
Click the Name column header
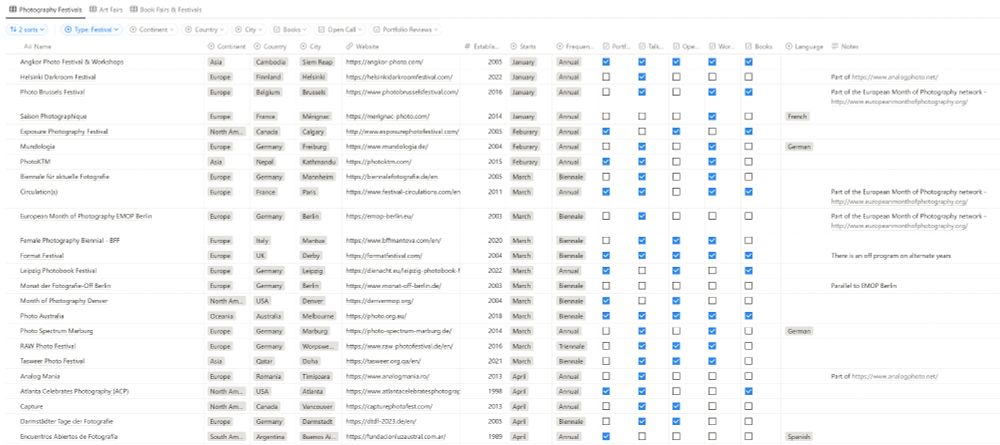(x=38, y=47)
